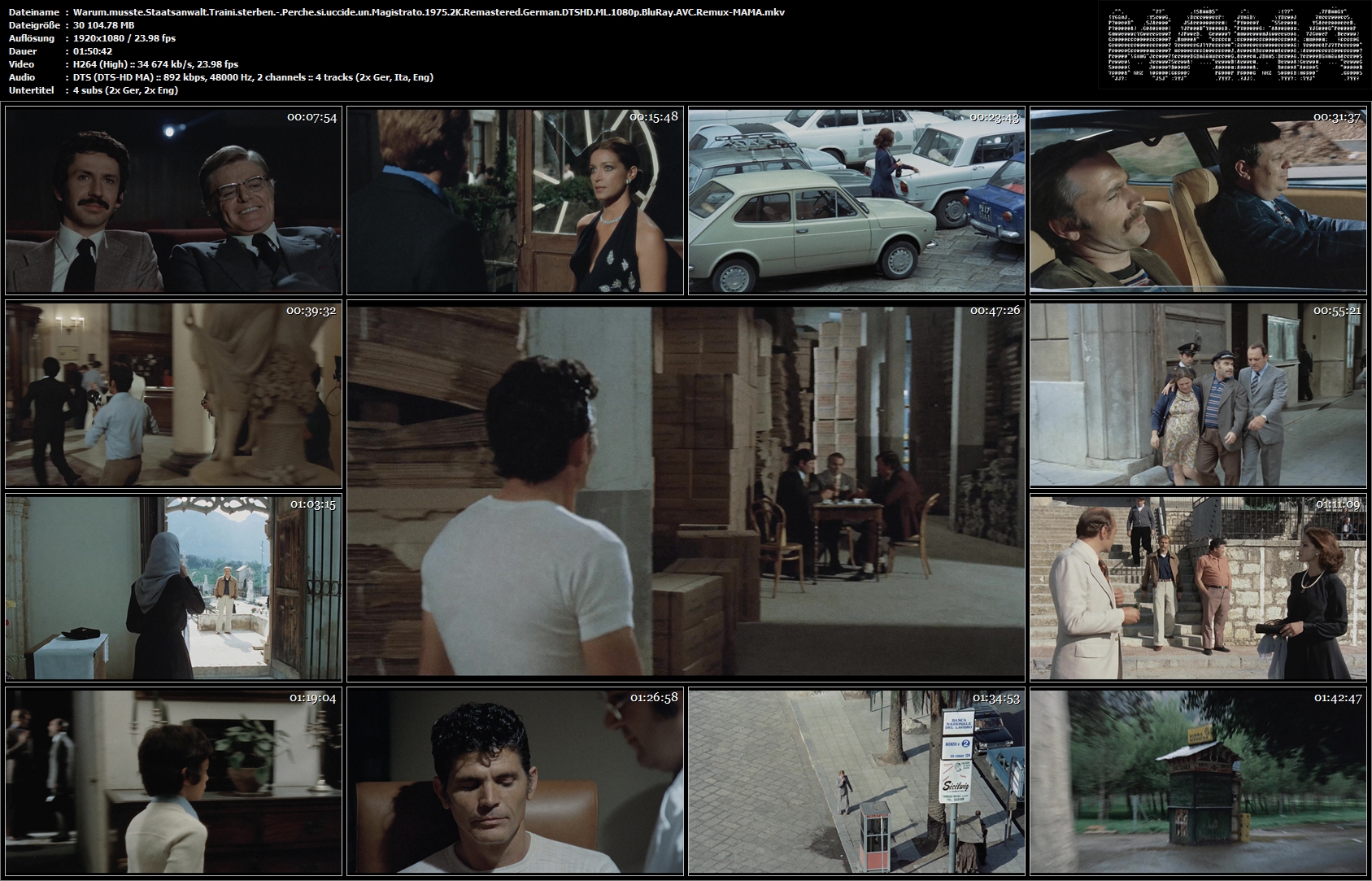Click the car interior frame 00:31:37

coord(1198,200)
